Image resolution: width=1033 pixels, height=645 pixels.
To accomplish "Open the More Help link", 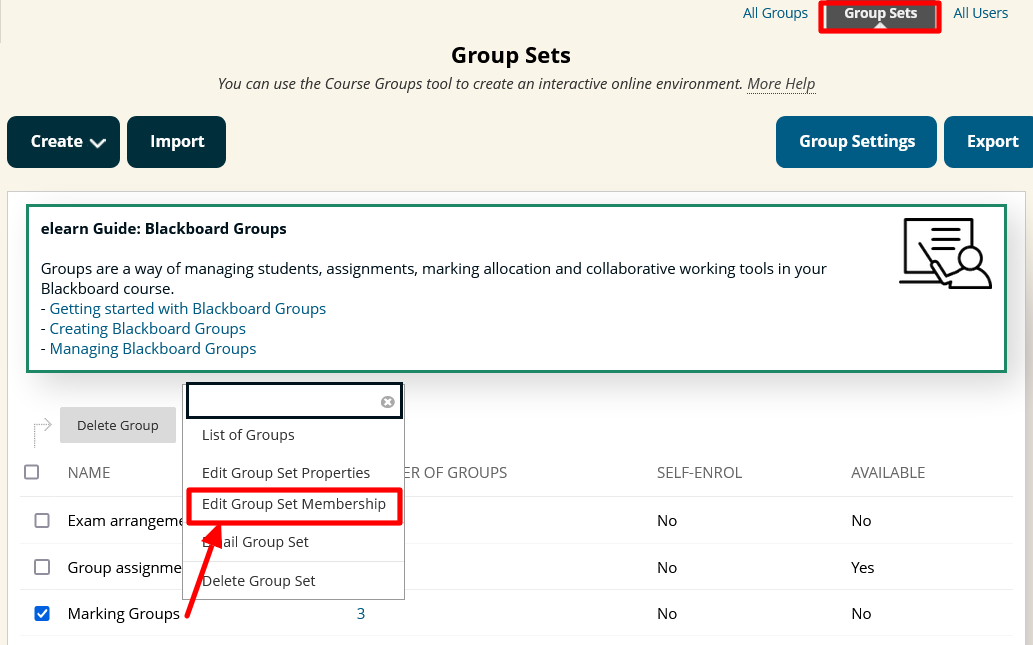I will coord(780,84).
